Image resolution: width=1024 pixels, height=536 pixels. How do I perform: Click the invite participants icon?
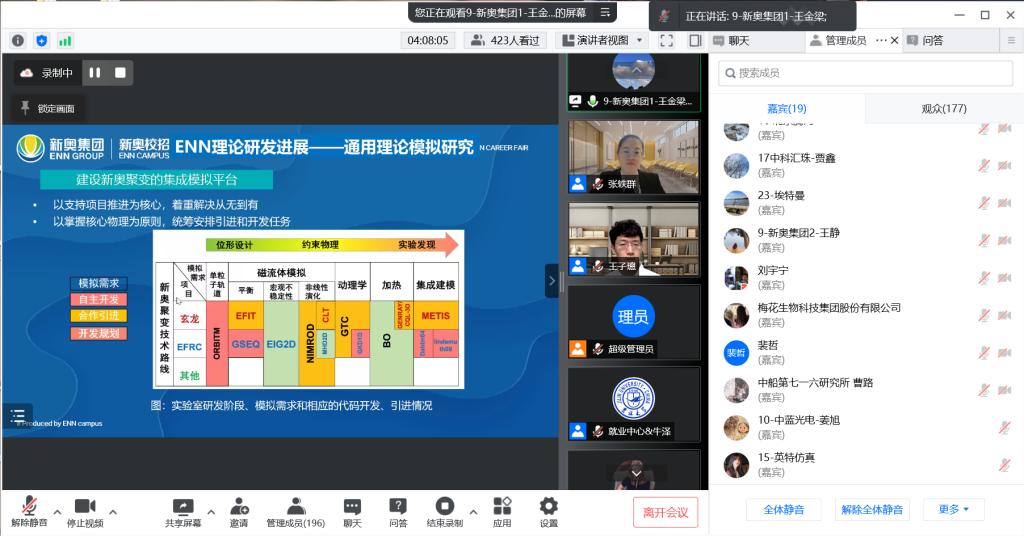click(x=238, y=510)
